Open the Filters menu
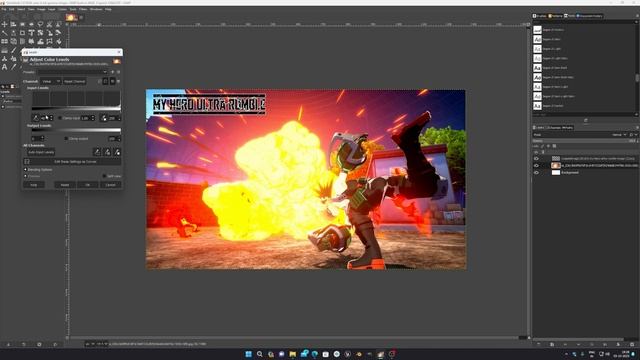Screen dimensions: 640x360 click(x=83, y=9)
